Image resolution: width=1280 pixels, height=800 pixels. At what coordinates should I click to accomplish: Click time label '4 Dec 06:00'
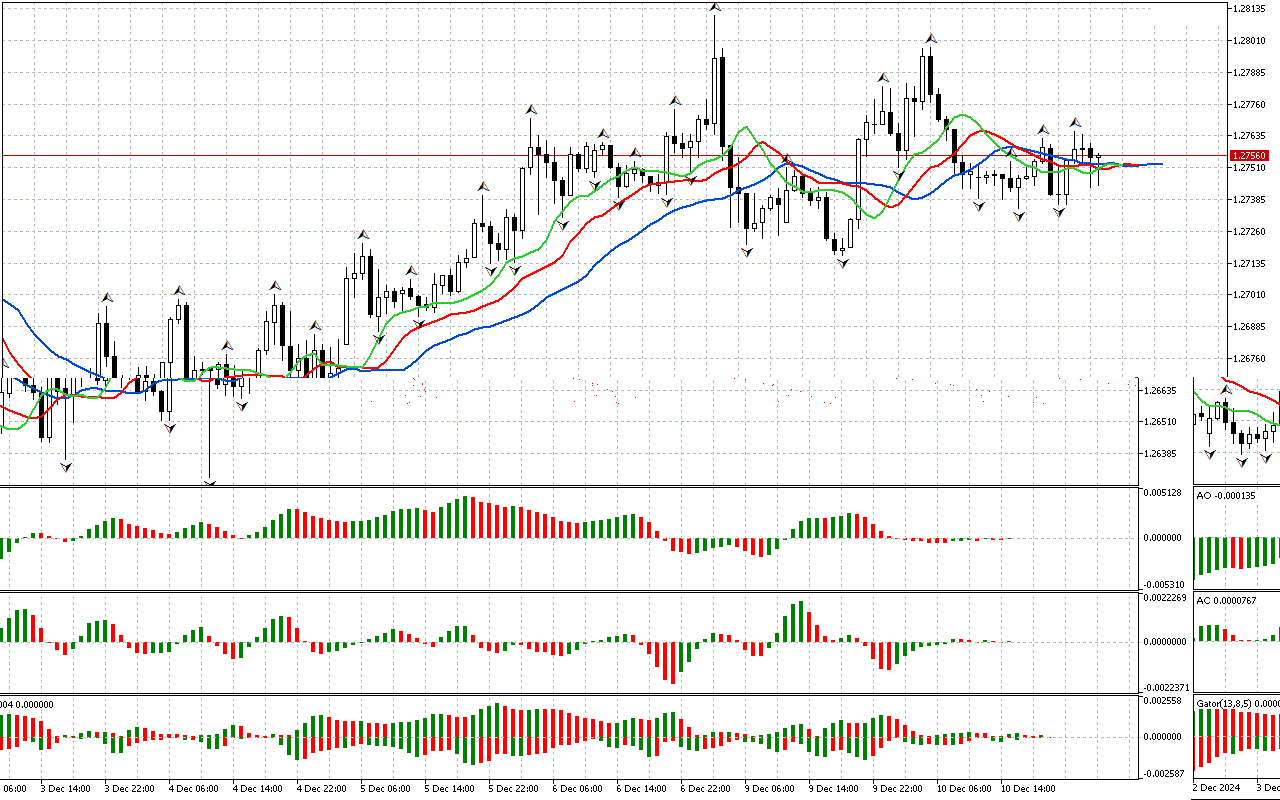[x=194, y=789]
